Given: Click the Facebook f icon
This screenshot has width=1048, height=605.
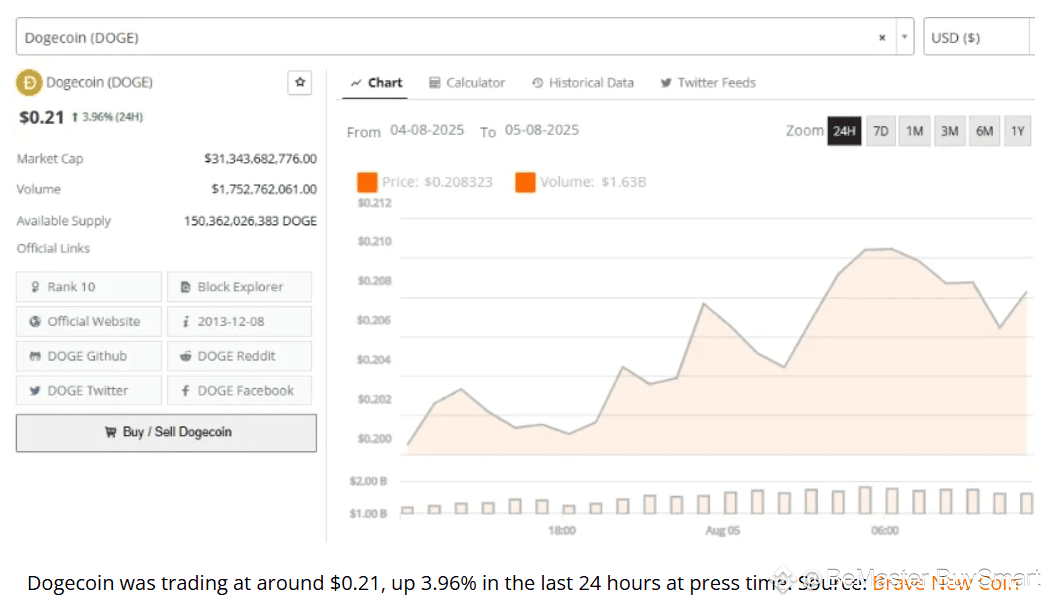Looking at the screenshot, I should tap(186, 390).
